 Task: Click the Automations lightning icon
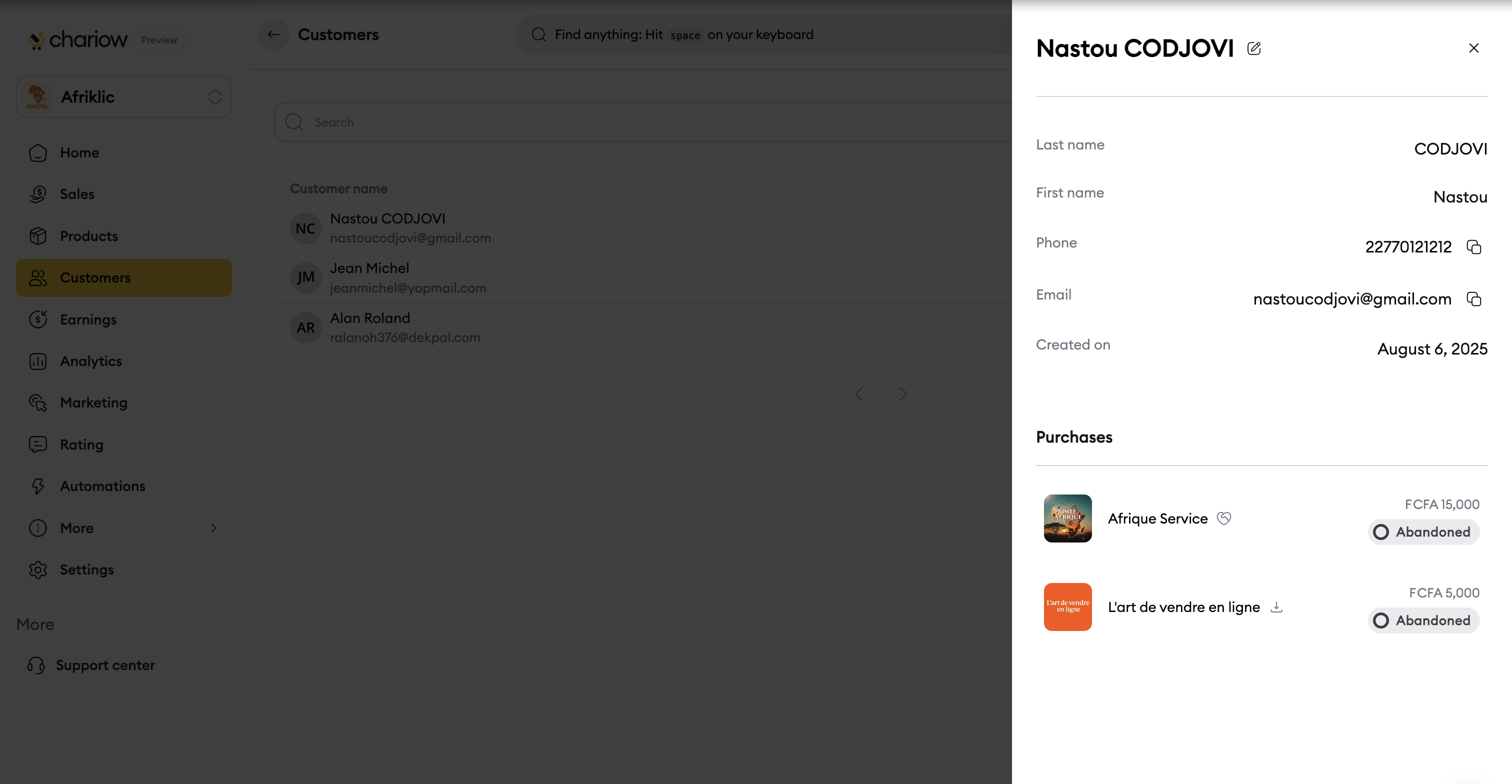point(38,486)
